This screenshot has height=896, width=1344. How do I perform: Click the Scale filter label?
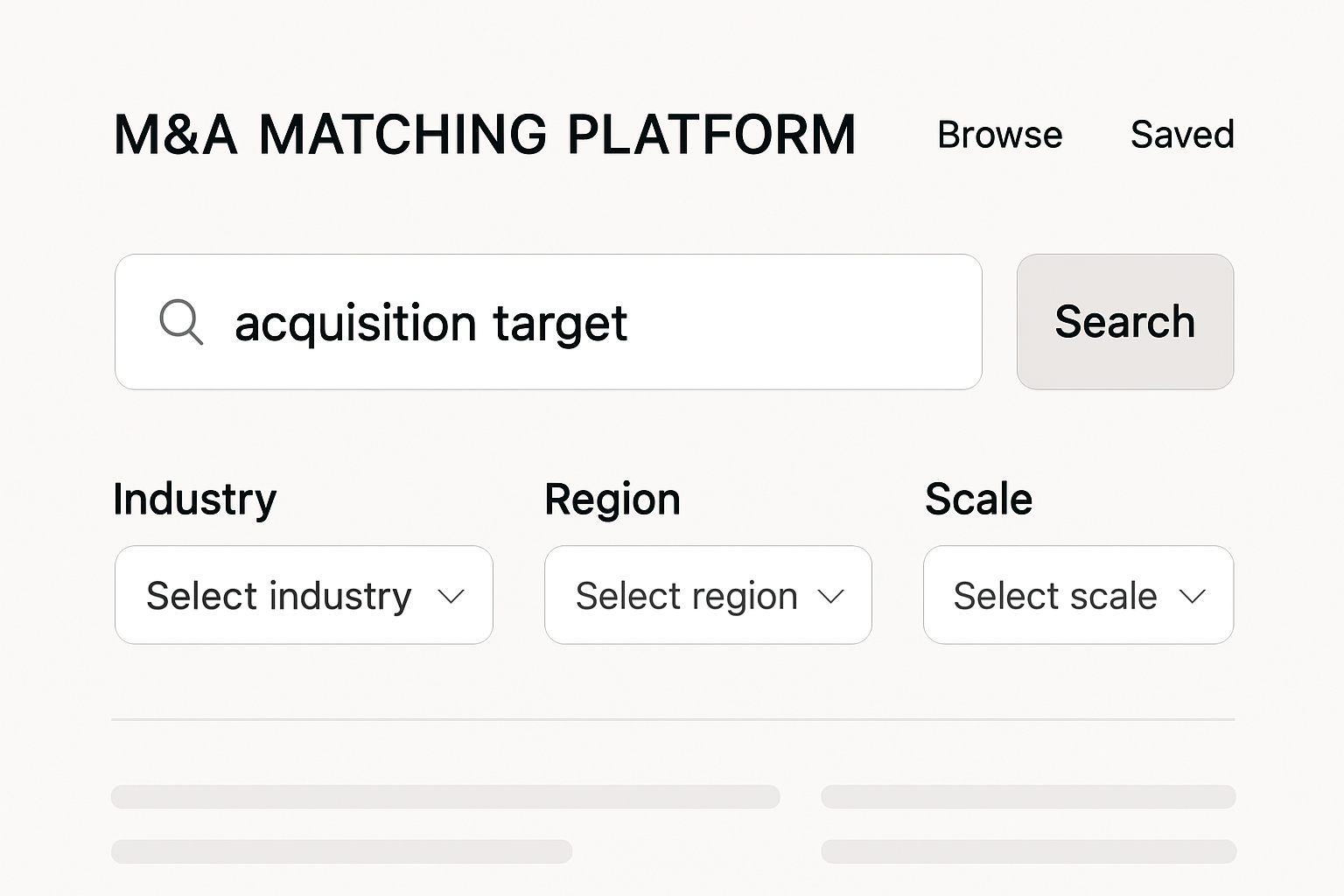point(978,500)
